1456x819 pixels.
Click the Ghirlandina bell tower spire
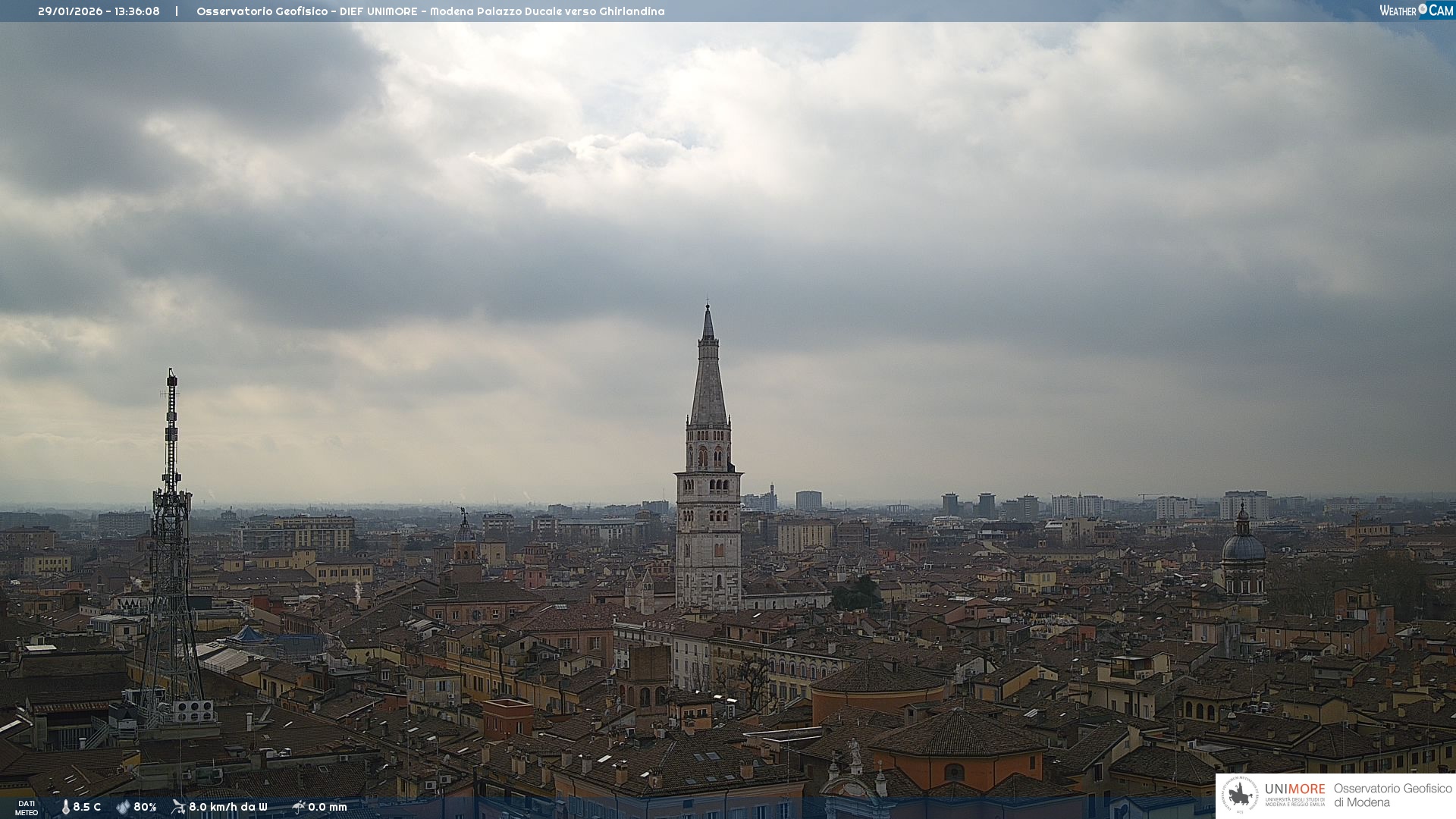click(x=708, y=379)
